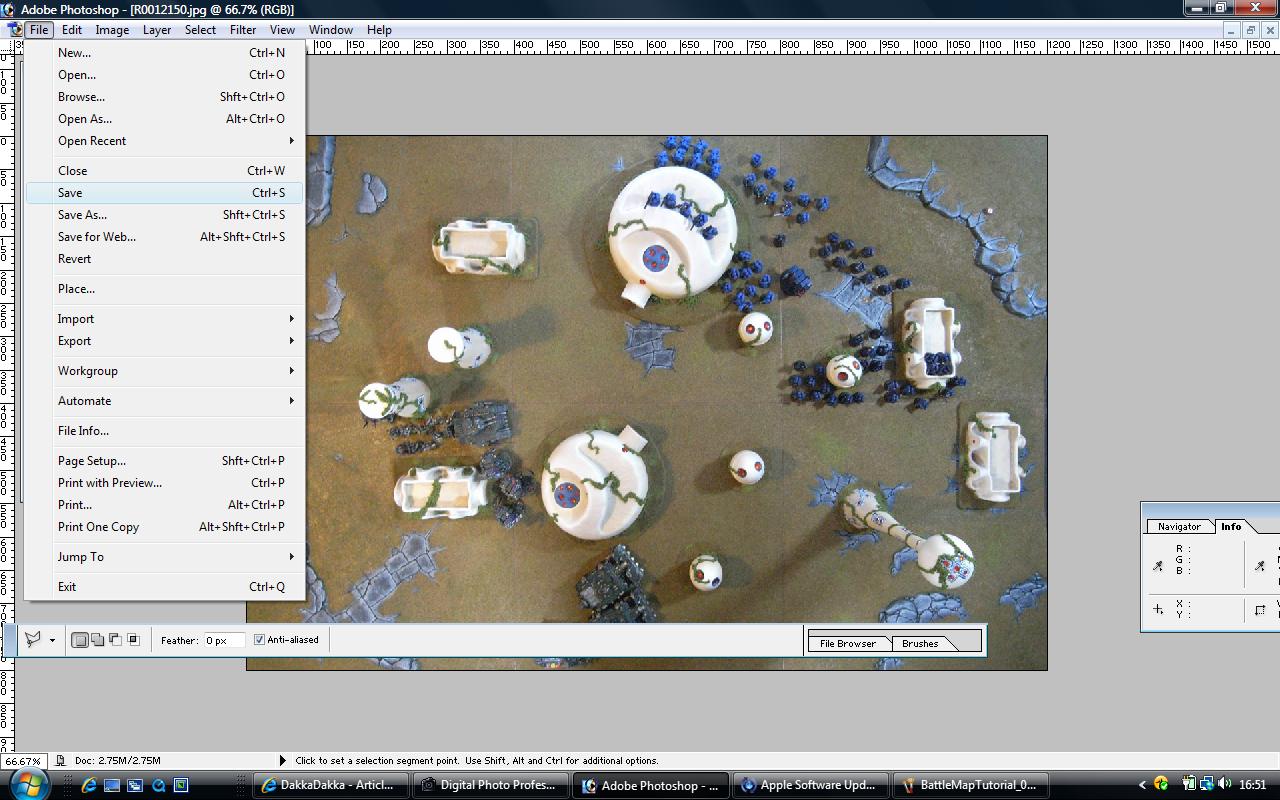Click the status bar info arrow

[x=282, y=761]
